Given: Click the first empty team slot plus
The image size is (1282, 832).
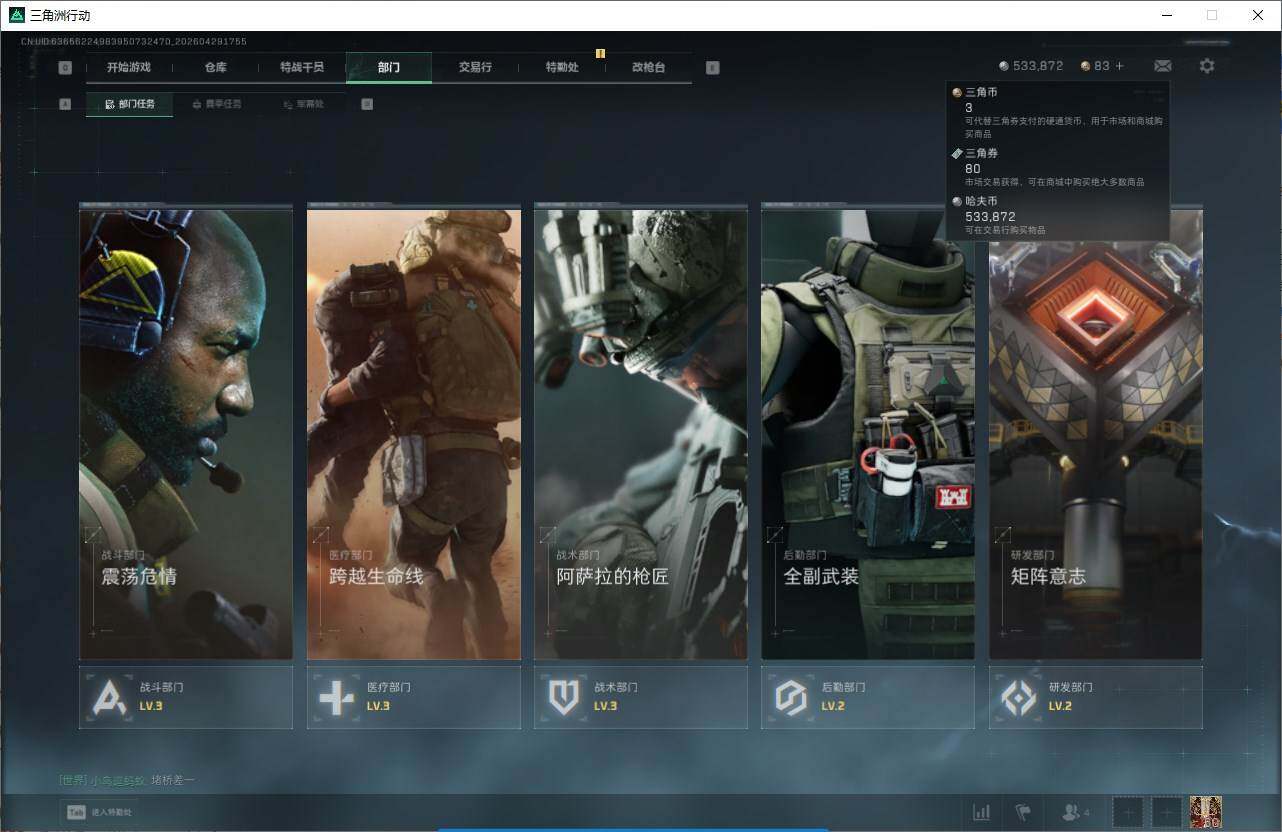Looking at the screenshot, I should pos(1127,812).
